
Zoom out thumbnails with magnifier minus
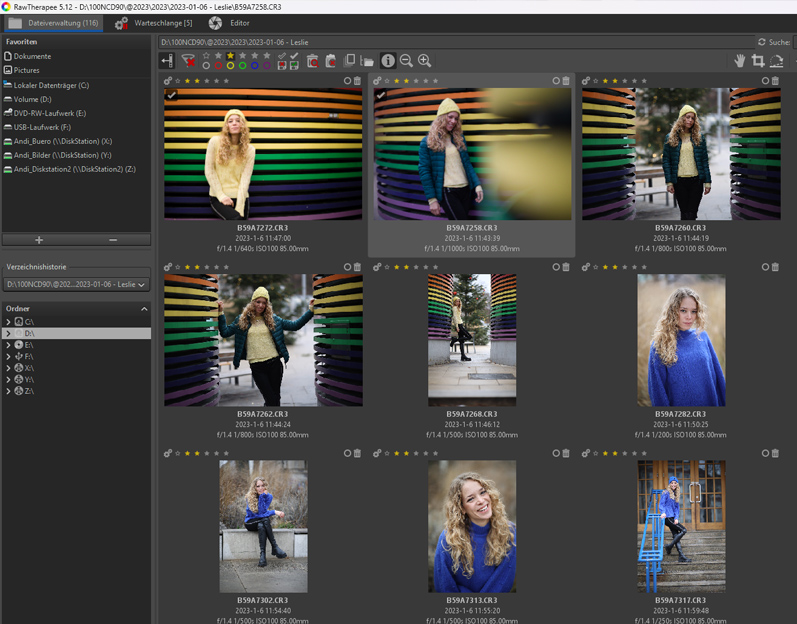pyautogui.click(x=406, y=61)
